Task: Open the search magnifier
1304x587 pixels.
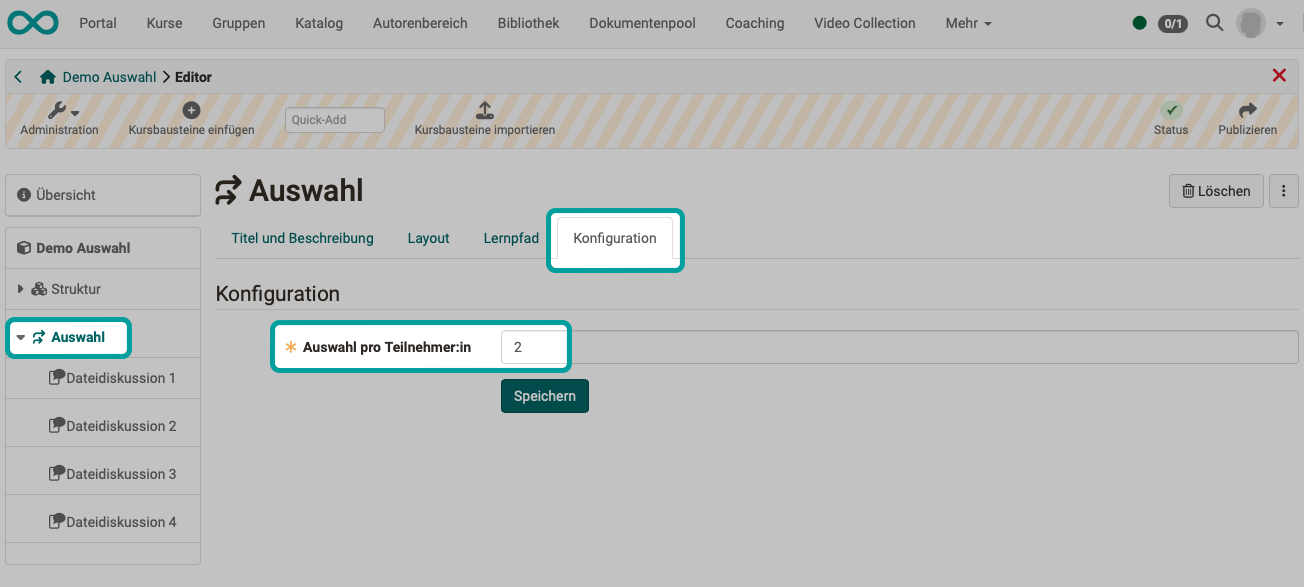Action: [1214, 22]
